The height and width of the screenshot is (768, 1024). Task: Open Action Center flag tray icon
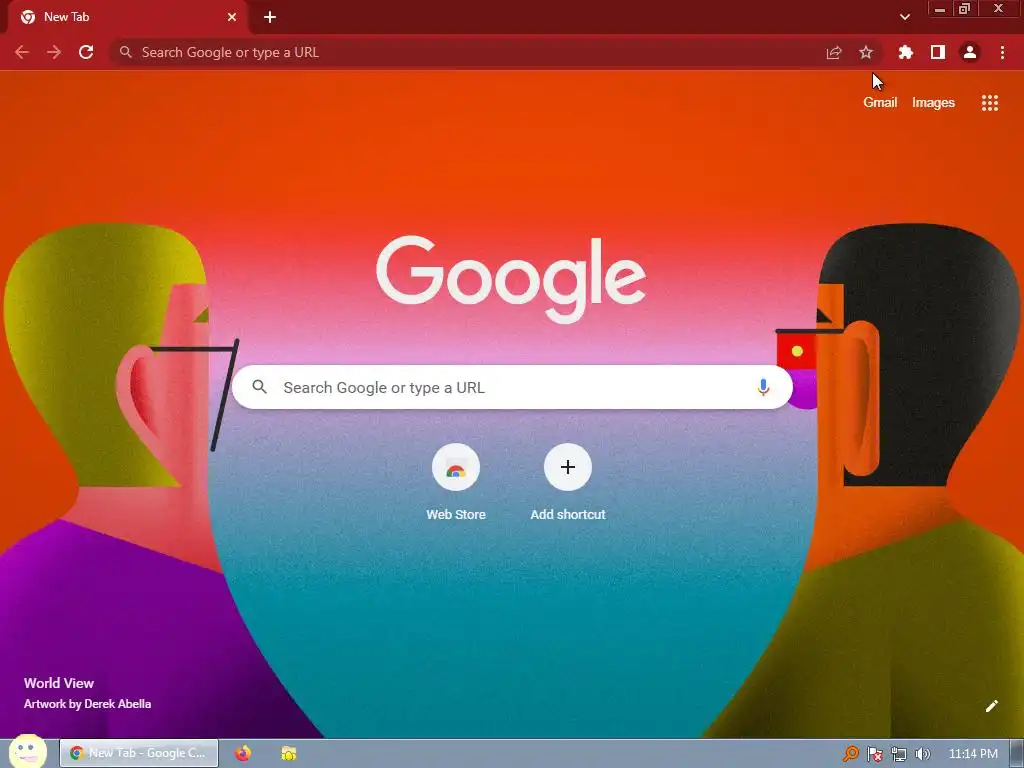pos(875,754)
